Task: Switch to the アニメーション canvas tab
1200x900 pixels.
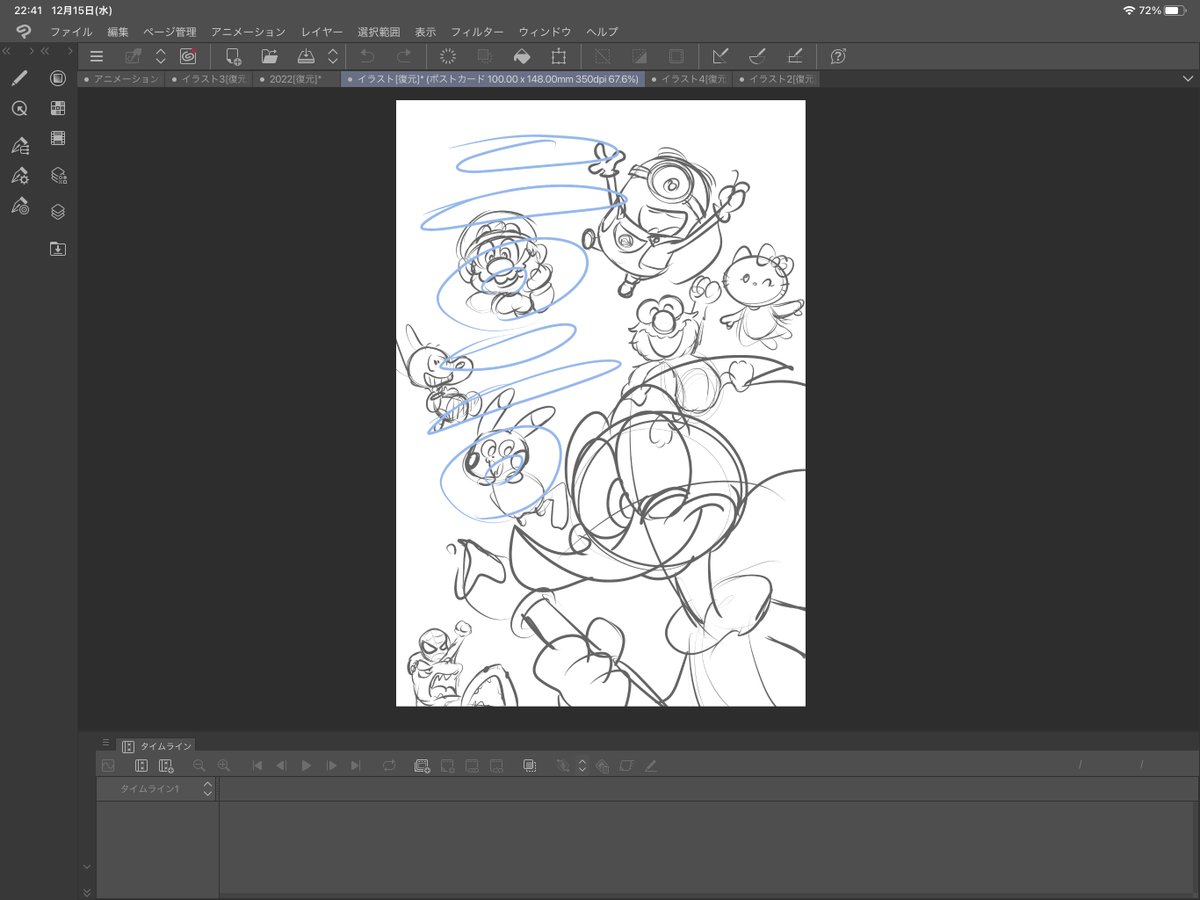Action: pyautogui.click(x=122, y=79)
